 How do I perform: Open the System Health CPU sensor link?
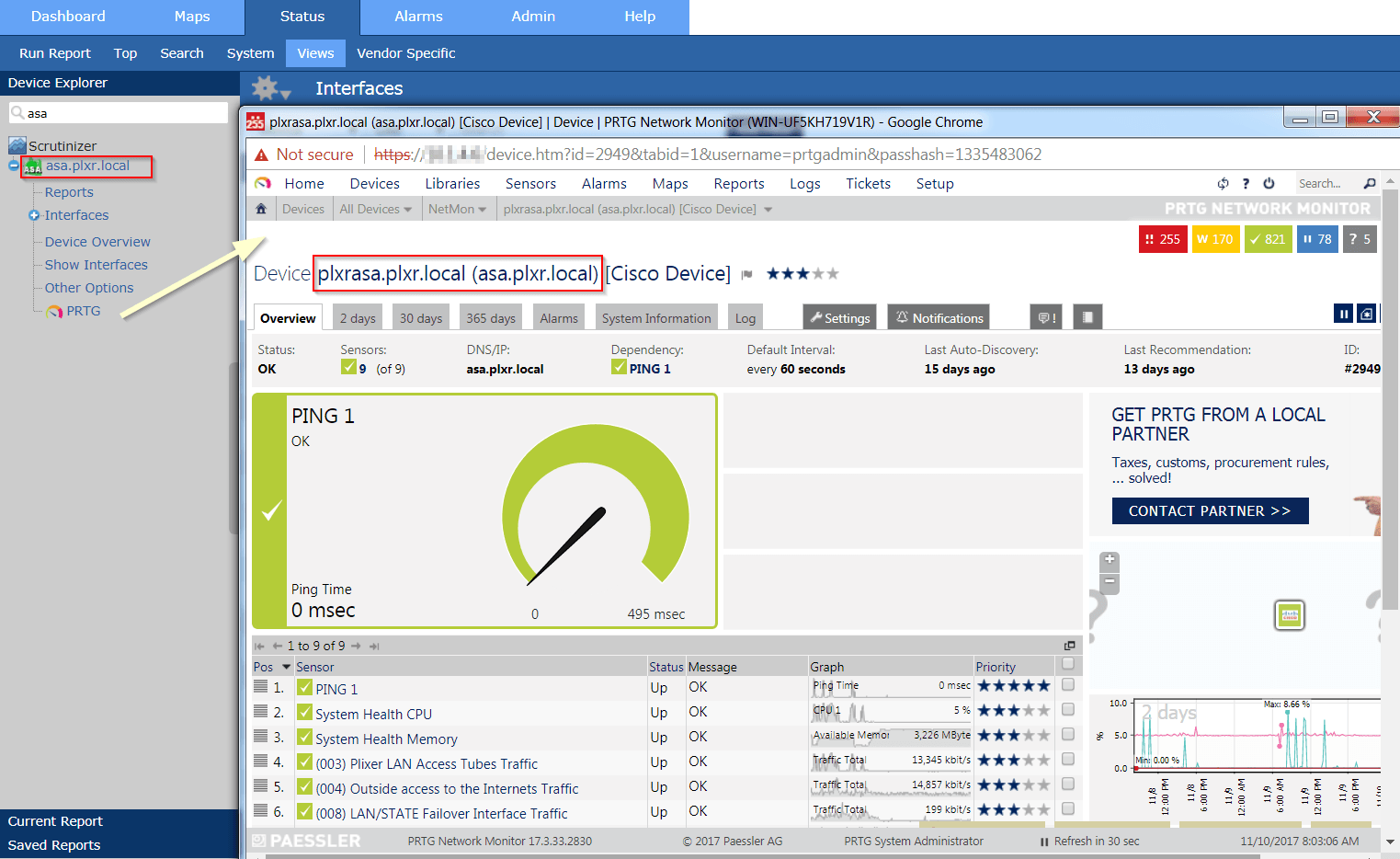click(373, 714)
